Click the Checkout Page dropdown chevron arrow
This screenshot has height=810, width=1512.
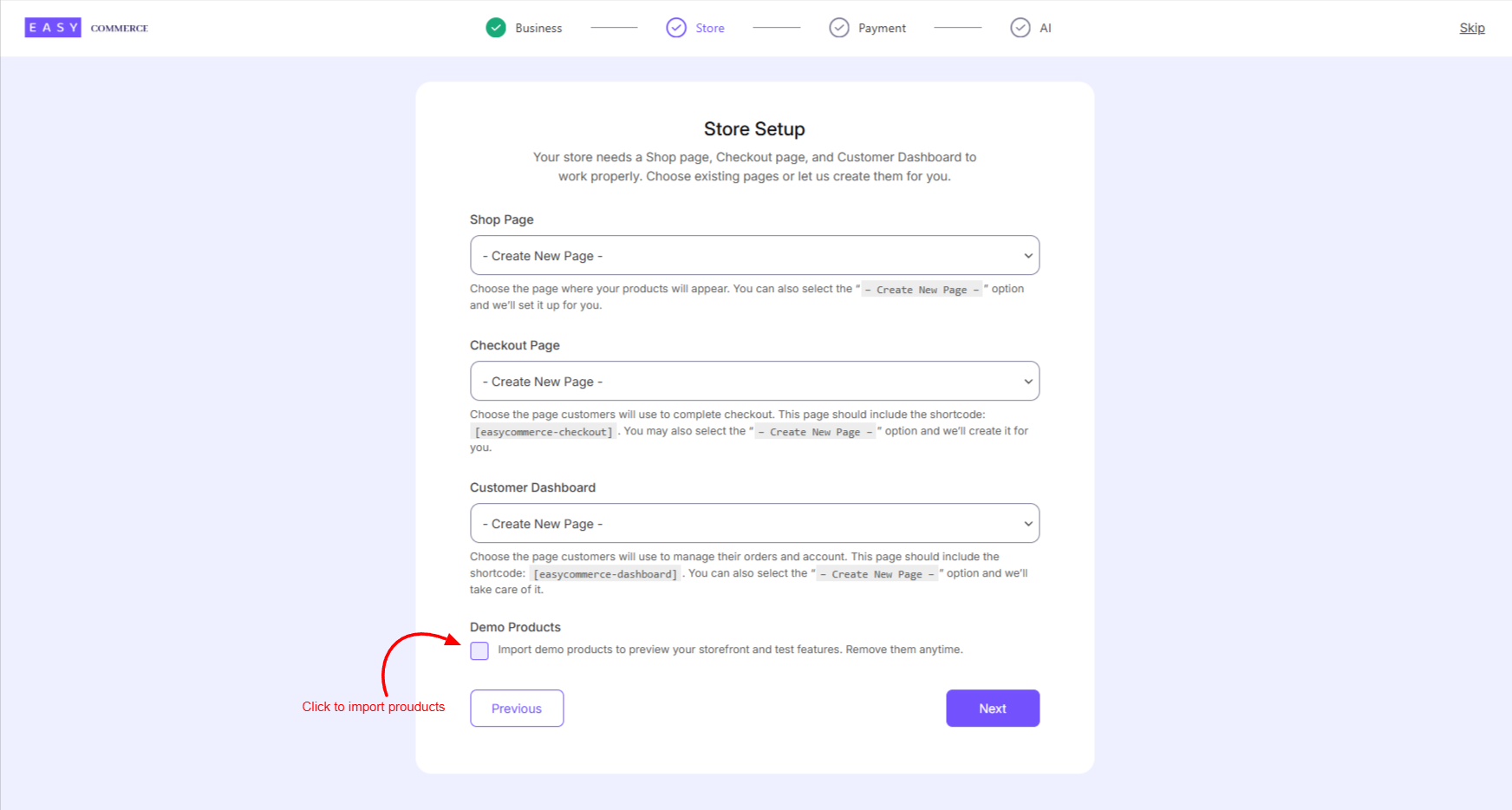pyautogui.click(x=1028, y=382)
